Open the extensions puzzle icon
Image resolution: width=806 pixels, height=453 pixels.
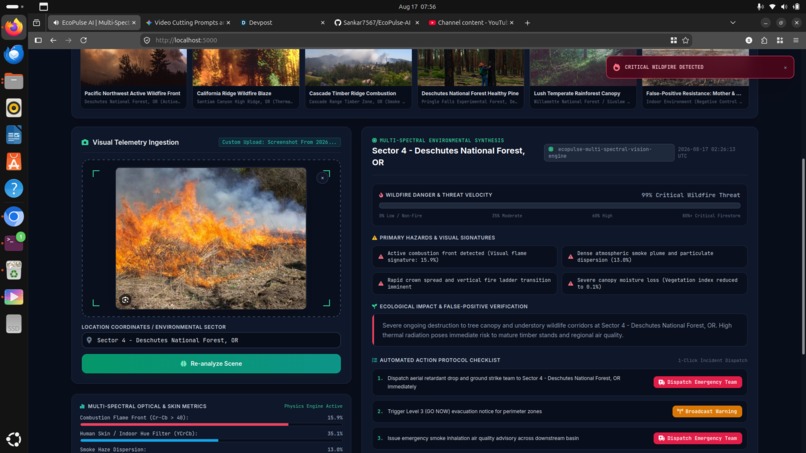pyautogui.click(x=764, y=40)
